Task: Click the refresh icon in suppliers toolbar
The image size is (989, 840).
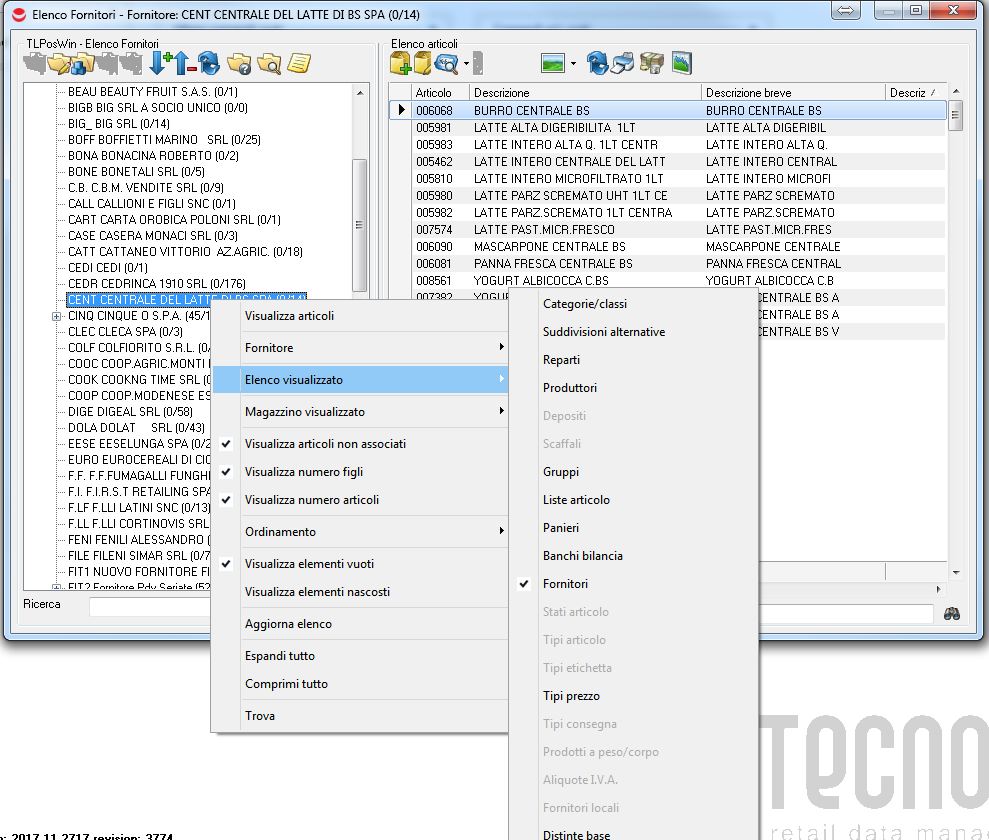Action: click(209, 65)
